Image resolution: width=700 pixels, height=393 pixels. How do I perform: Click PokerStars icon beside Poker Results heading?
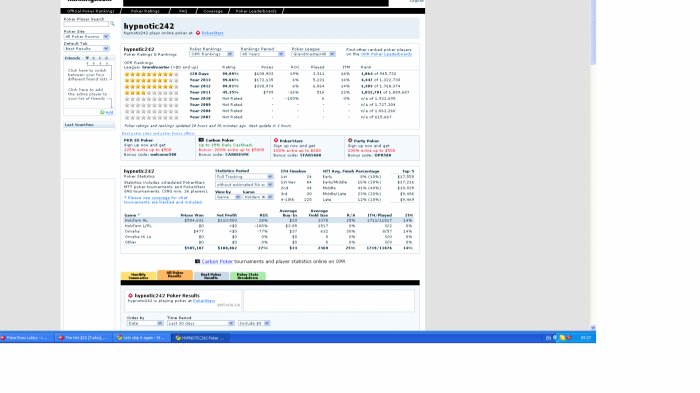tap(130, 296)
